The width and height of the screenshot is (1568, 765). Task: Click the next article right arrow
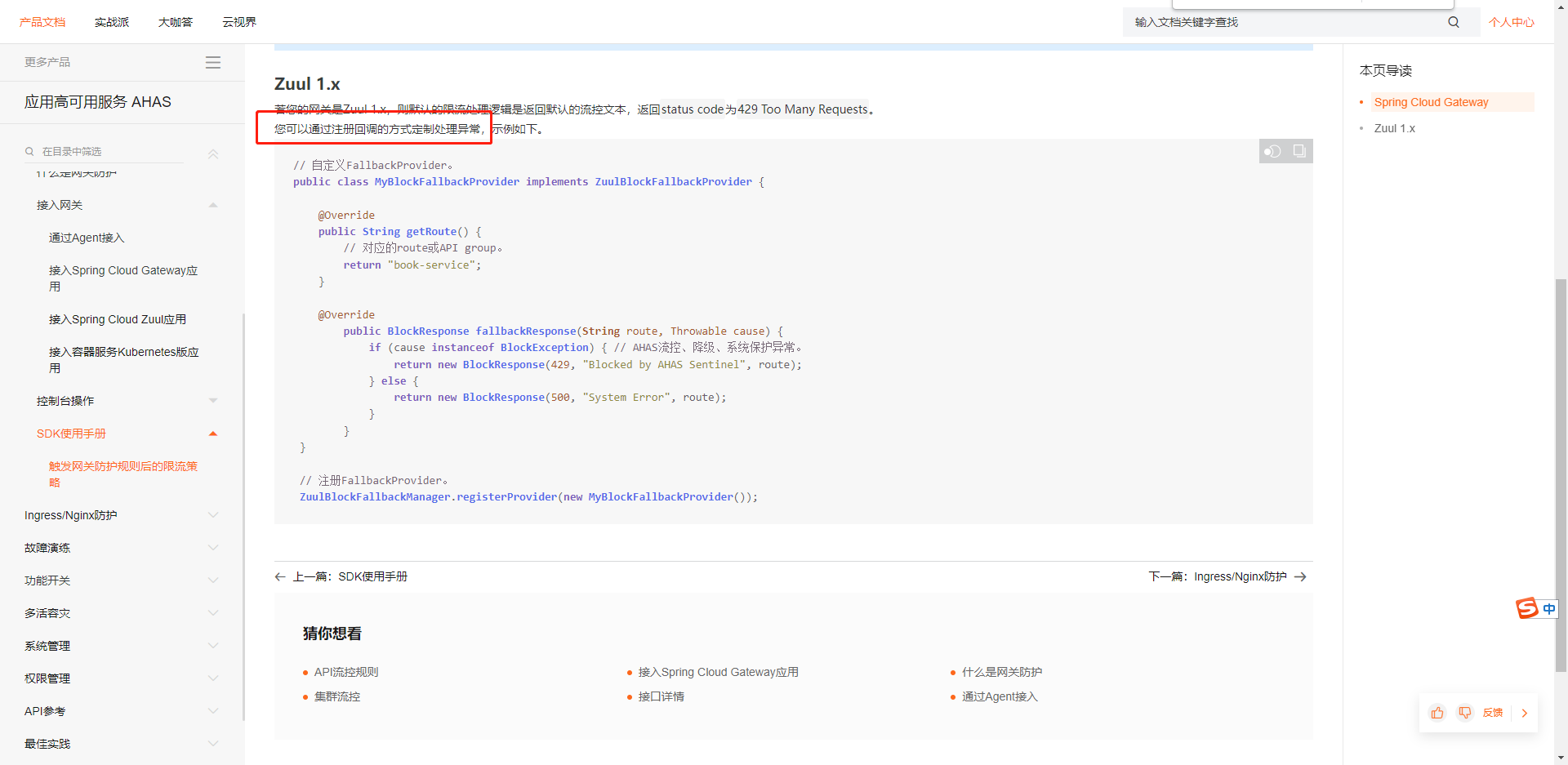pos(1301,576)
